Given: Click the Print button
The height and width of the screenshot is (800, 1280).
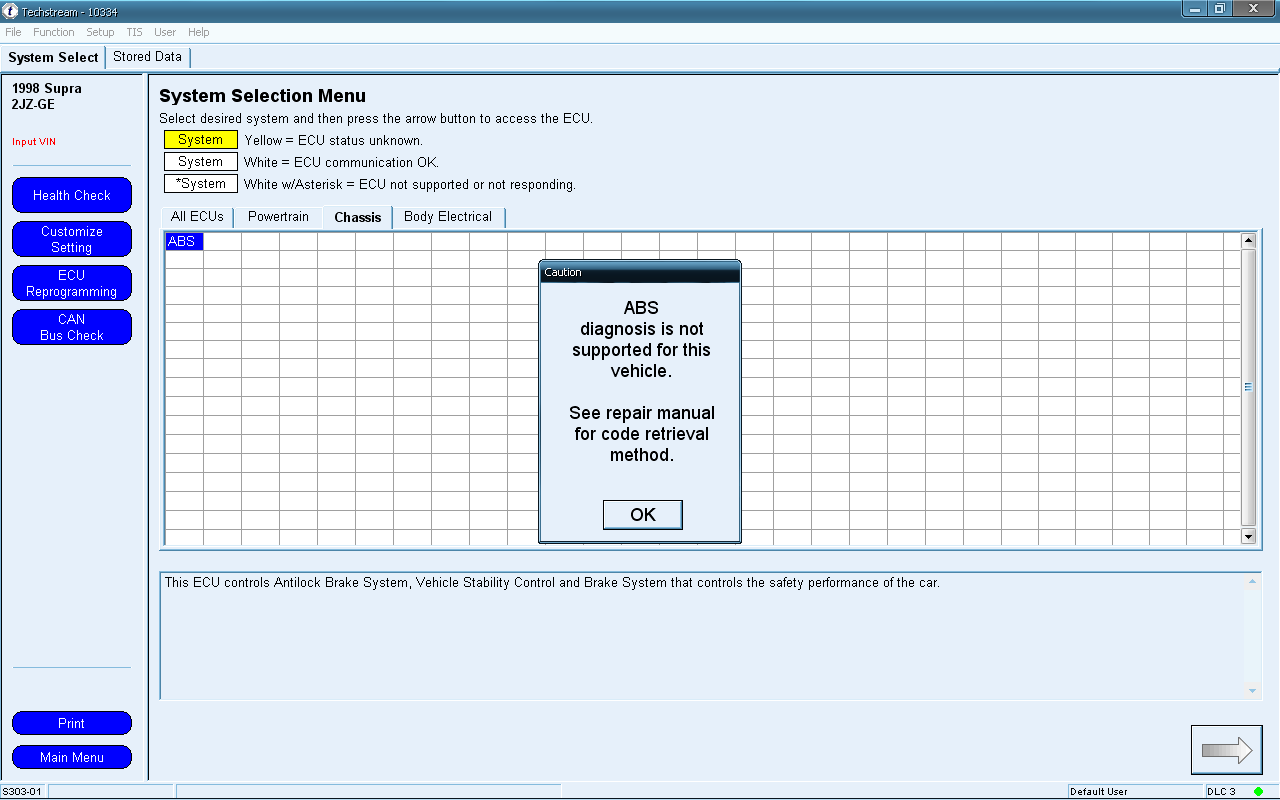Looking at the screenshot, I should coord(72,723).
